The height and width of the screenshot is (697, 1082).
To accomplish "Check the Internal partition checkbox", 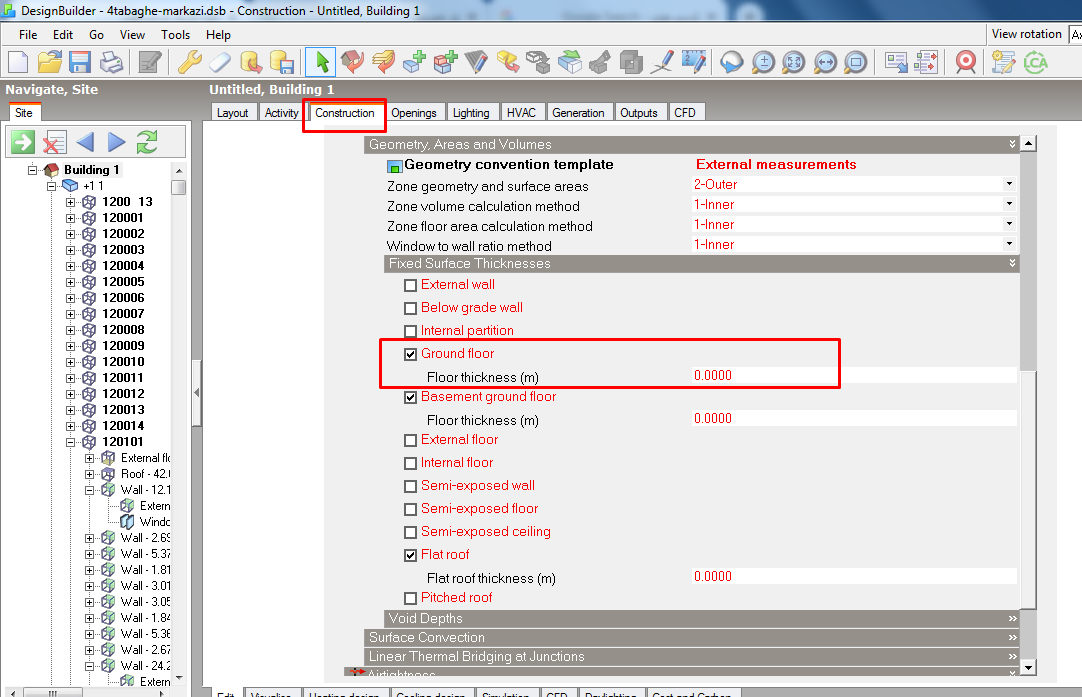I will coord(411,331).
